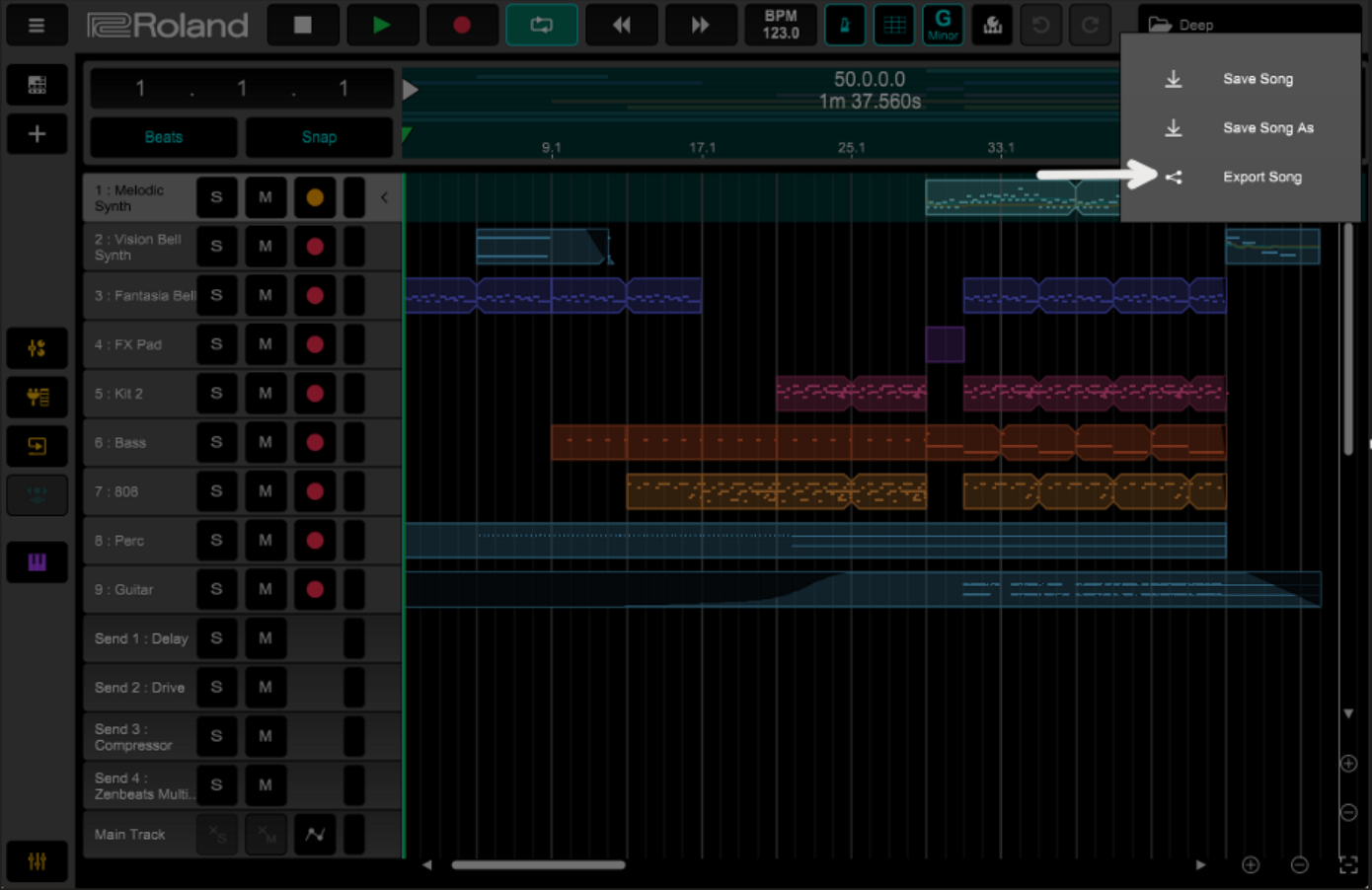Open the G Minor key selector
The width and height of the screenshot is (1372, 890).
click(943, 25)
